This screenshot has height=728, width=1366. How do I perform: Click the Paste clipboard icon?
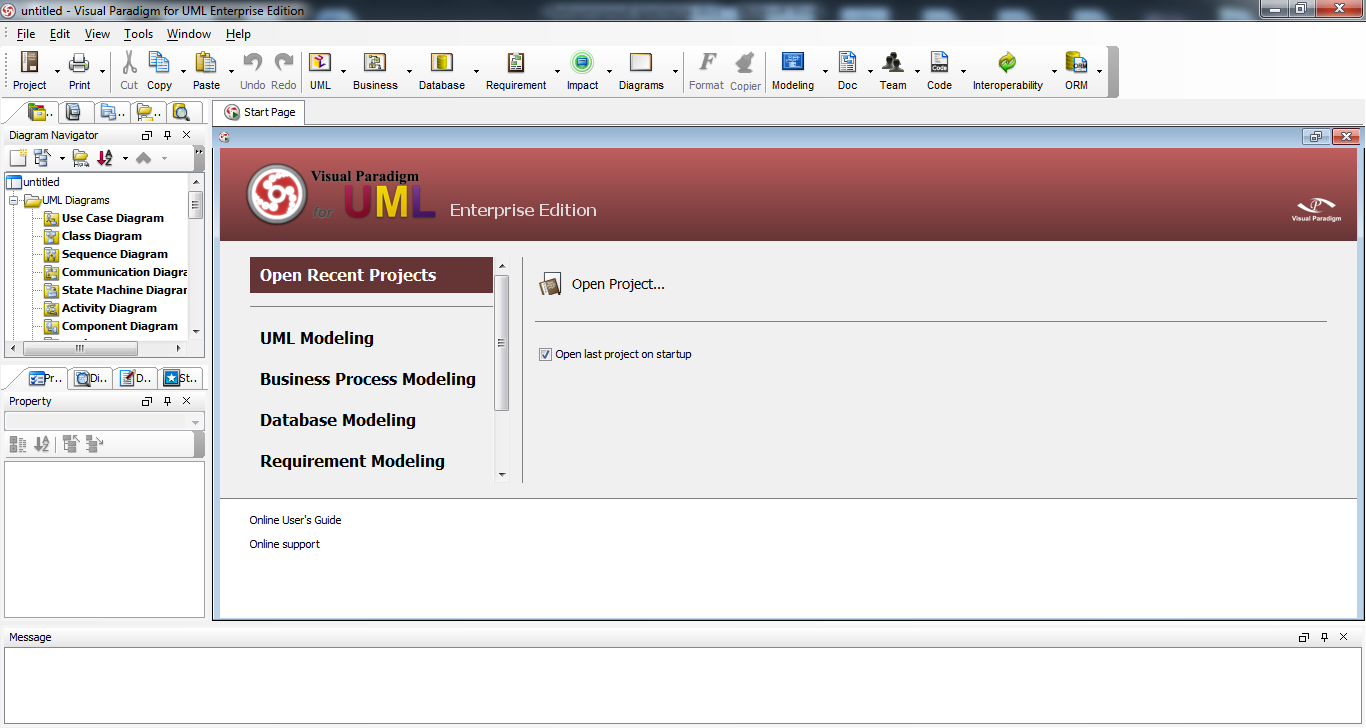click(206, 63)
